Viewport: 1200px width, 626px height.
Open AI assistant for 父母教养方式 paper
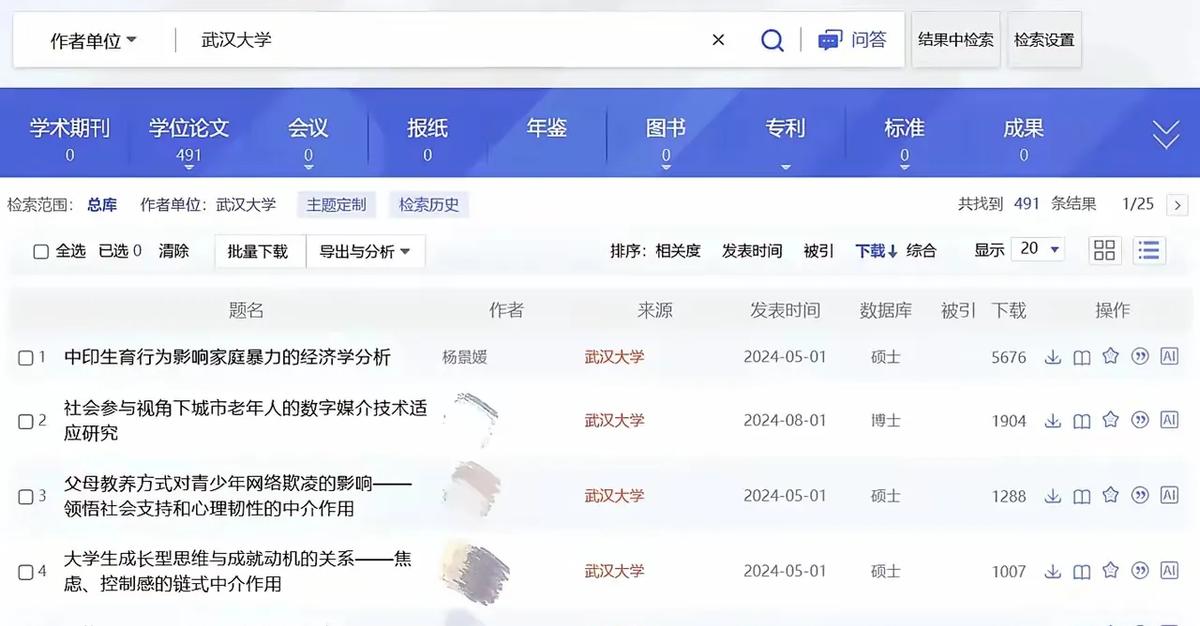coord(1169,495)
